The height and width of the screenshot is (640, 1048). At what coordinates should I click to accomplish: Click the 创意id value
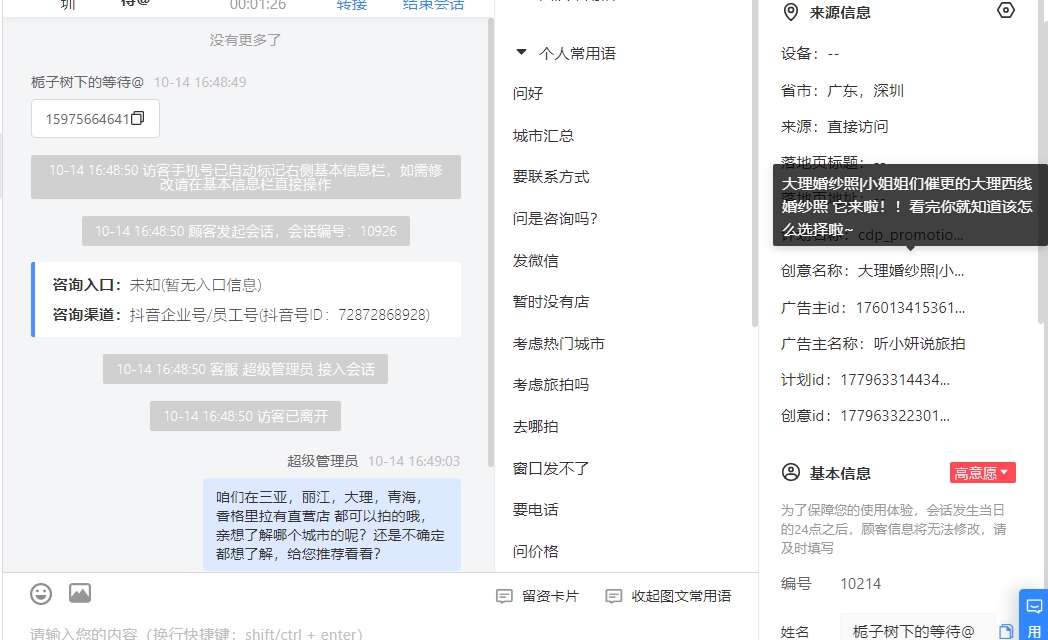tap(895, 416)
